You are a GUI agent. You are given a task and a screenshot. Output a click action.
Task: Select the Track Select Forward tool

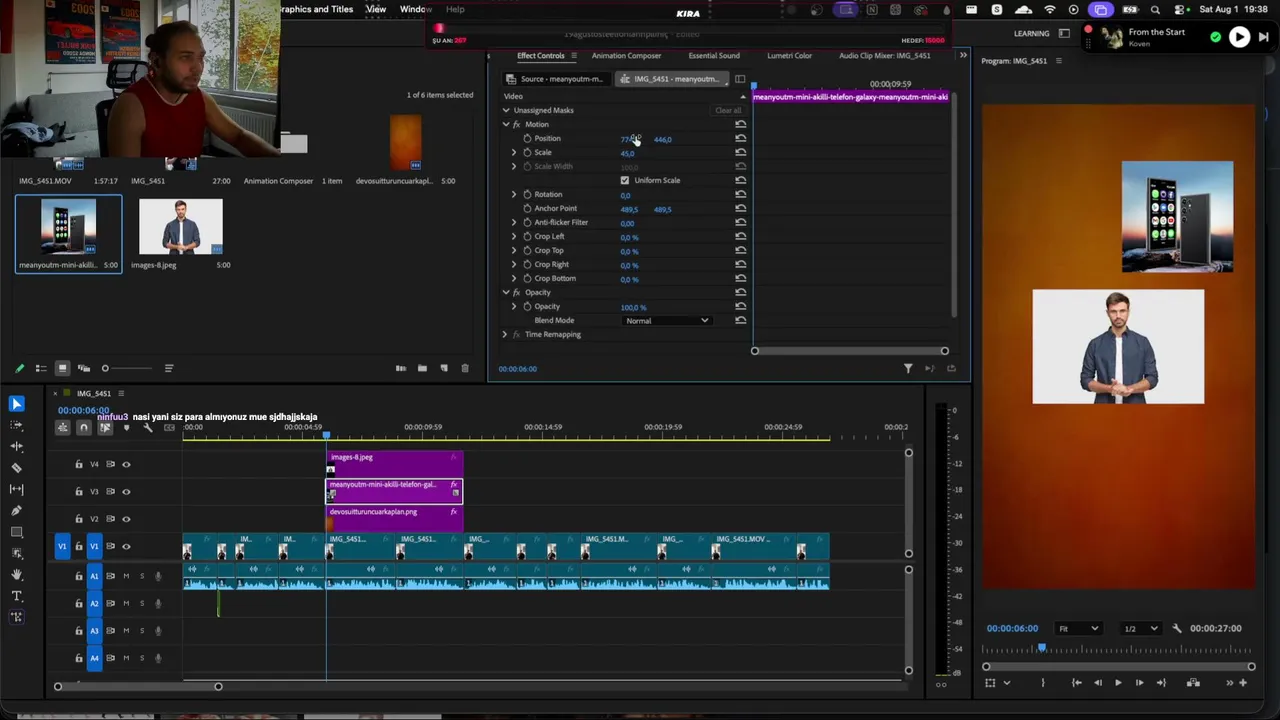[x=17, y=425]
